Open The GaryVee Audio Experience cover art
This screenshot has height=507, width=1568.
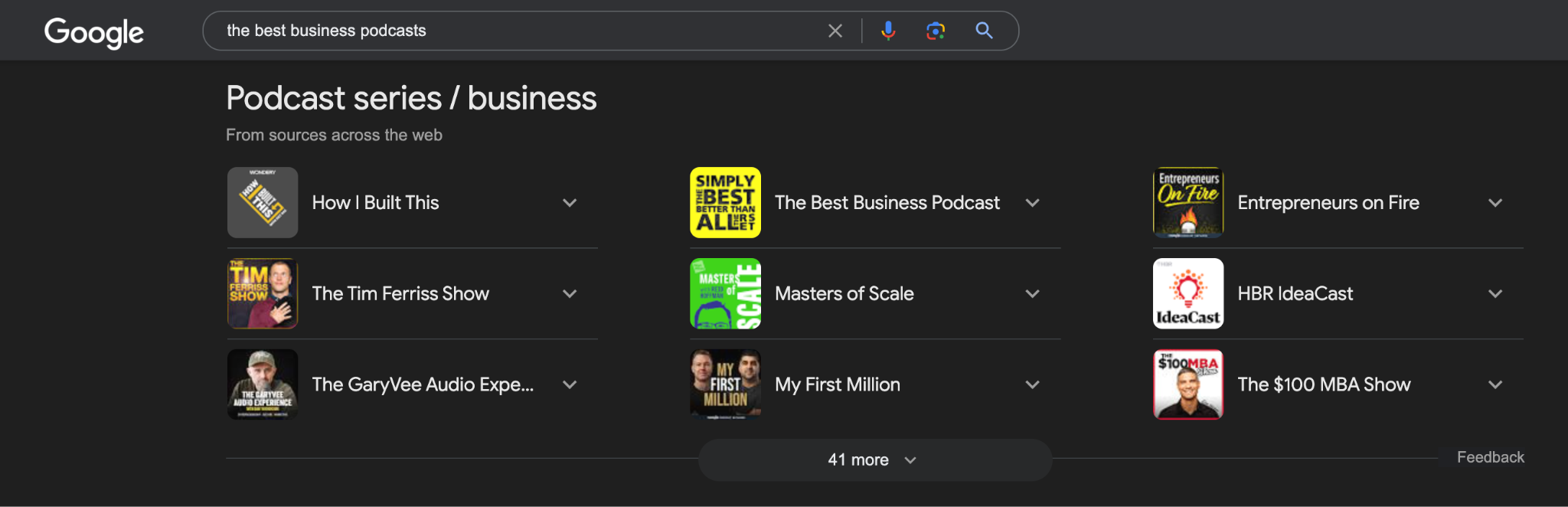(263, 384)
